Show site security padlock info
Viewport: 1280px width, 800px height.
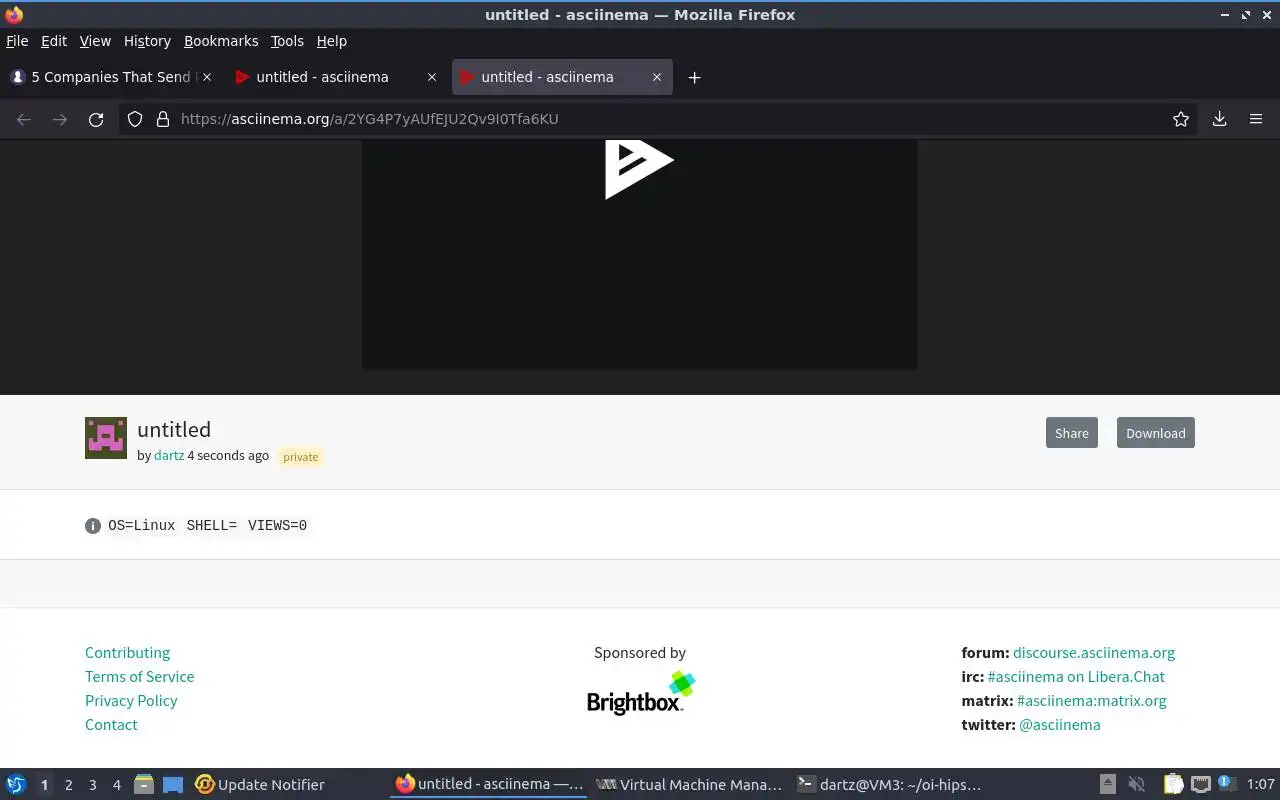(x=163, y=119)
